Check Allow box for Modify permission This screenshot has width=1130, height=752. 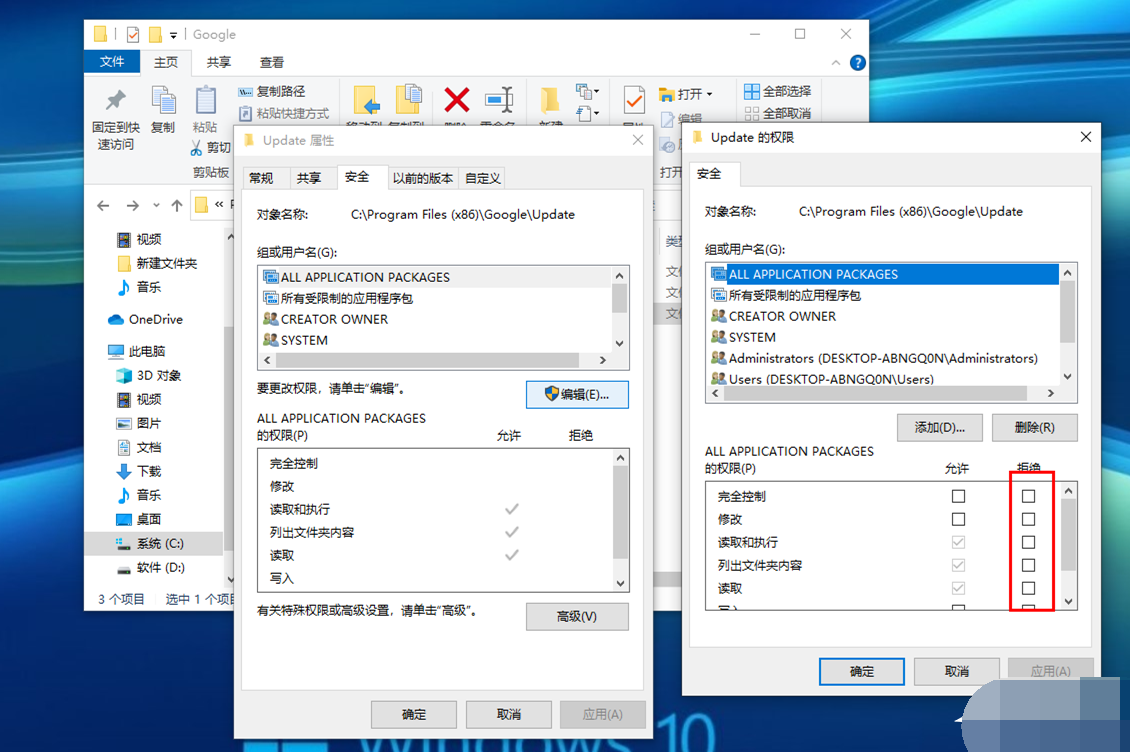click(958, 519)
